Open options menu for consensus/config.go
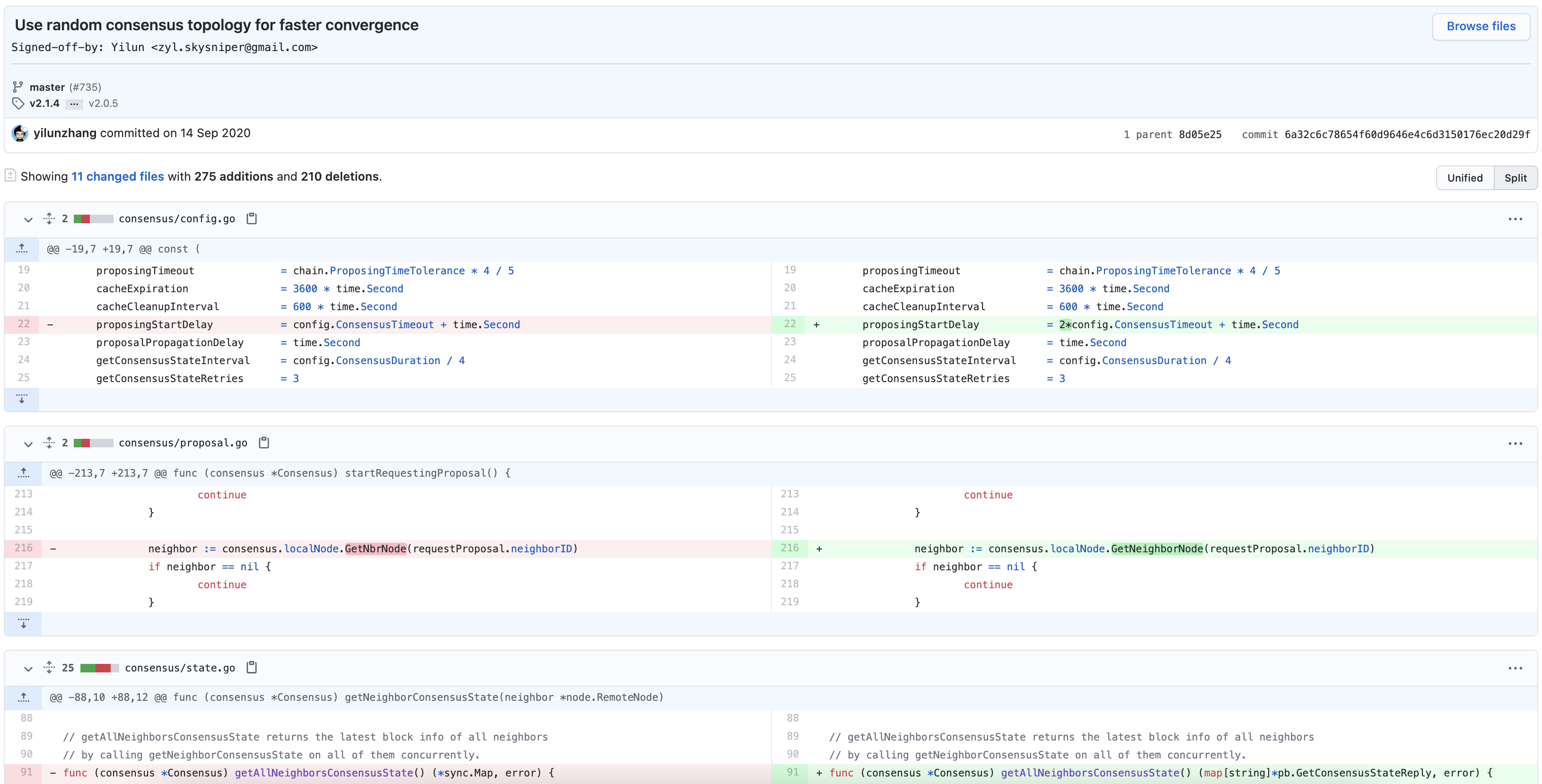The height and width of the screenshot is (784, 1542). [1515, 219]
